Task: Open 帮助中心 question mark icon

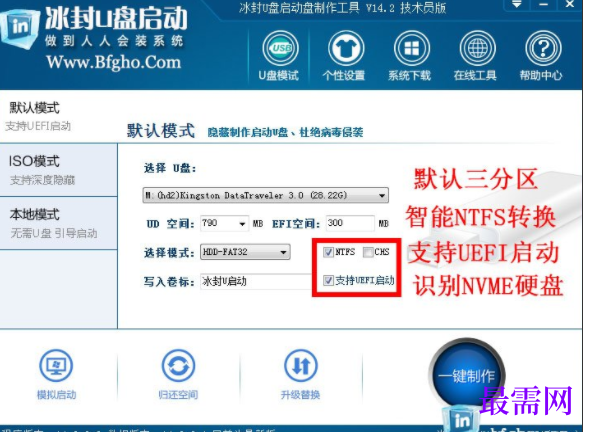Action: click(543, 48)
